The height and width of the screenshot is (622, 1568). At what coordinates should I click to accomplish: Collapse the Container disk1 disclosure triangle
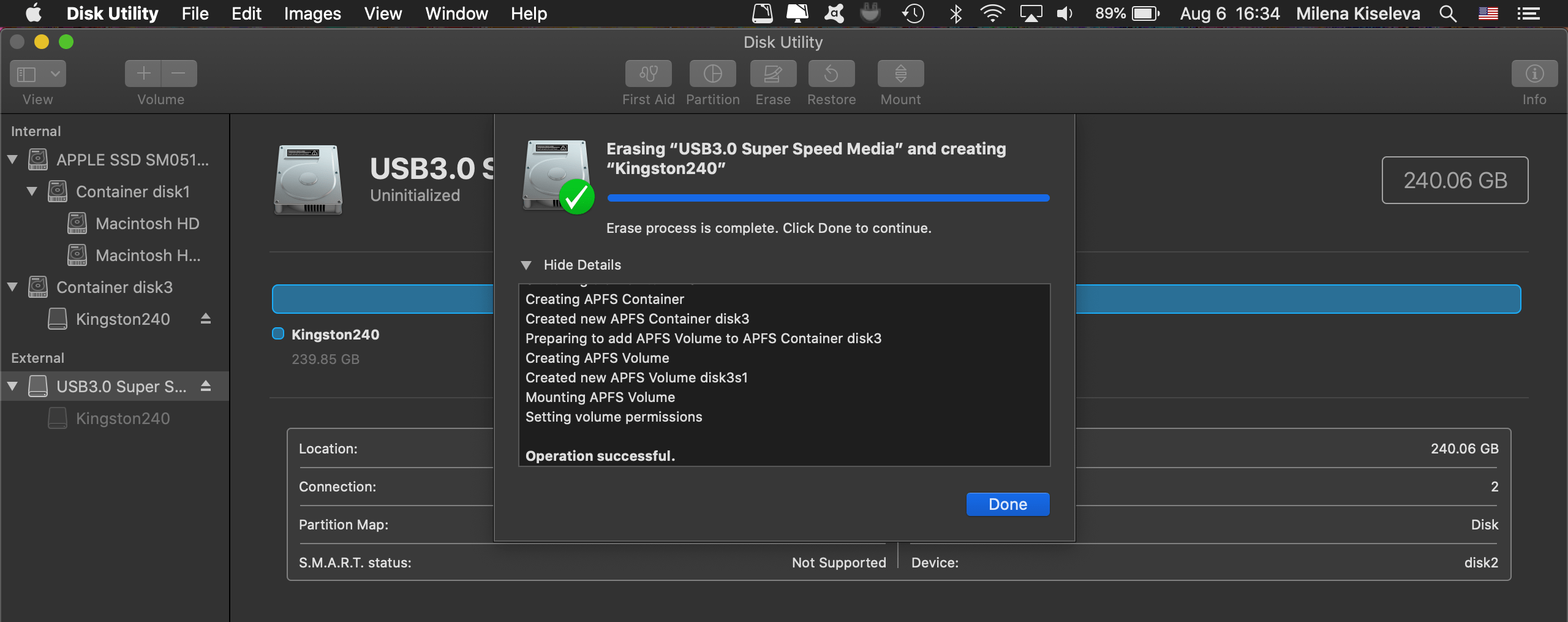pos(32,192)
